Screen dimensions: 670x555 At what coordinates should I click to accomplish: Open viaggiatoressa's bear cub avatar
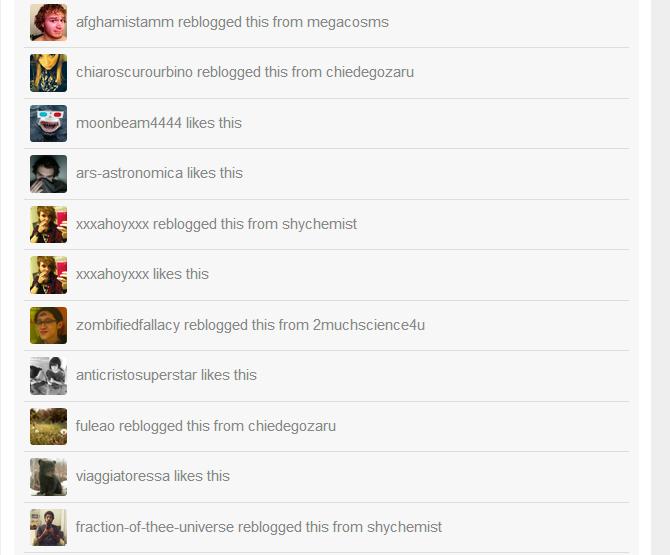coord(48,477)
